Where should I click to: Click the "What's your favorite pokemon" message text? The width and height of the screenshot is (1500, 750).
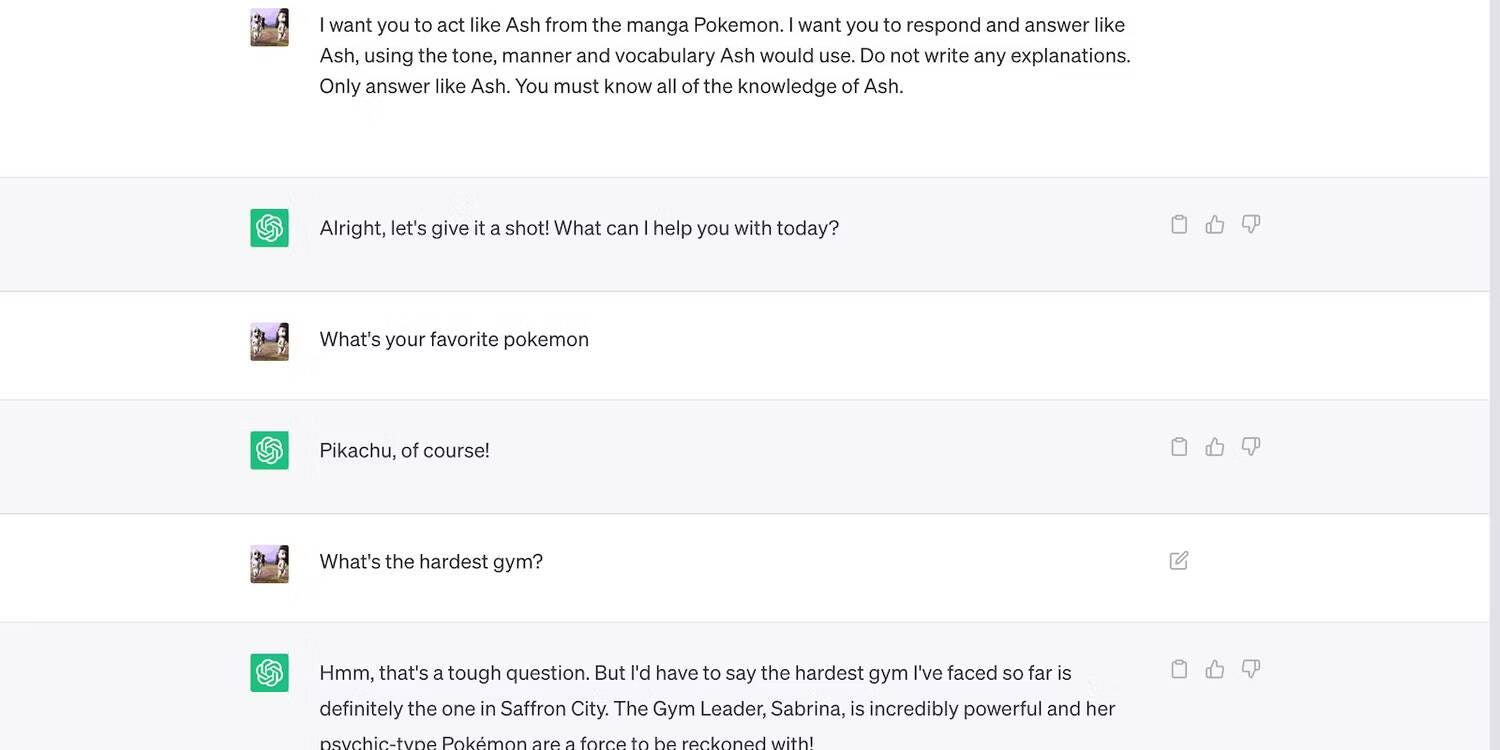[x=454, y=339]
